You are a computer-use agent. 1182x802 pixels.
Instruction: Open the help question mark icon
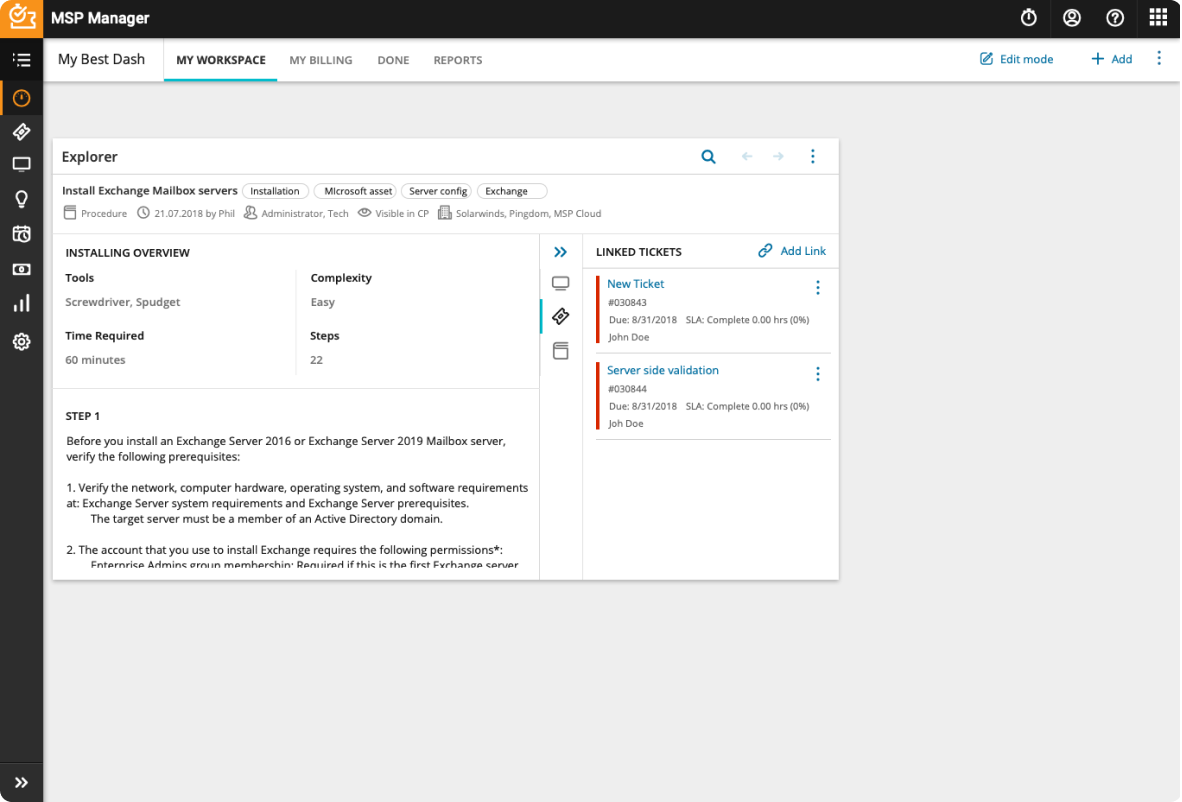coord(1114,18)
